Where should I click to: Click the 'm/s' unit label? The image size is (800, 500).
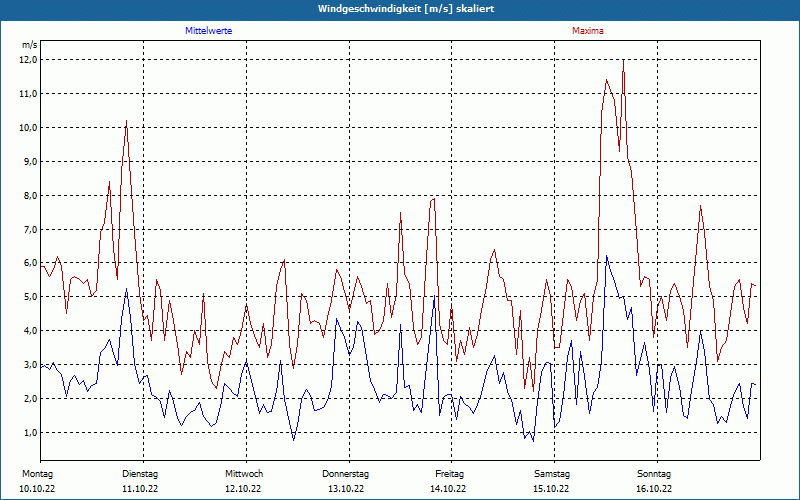pyautogui.click(x=30, y=45)
